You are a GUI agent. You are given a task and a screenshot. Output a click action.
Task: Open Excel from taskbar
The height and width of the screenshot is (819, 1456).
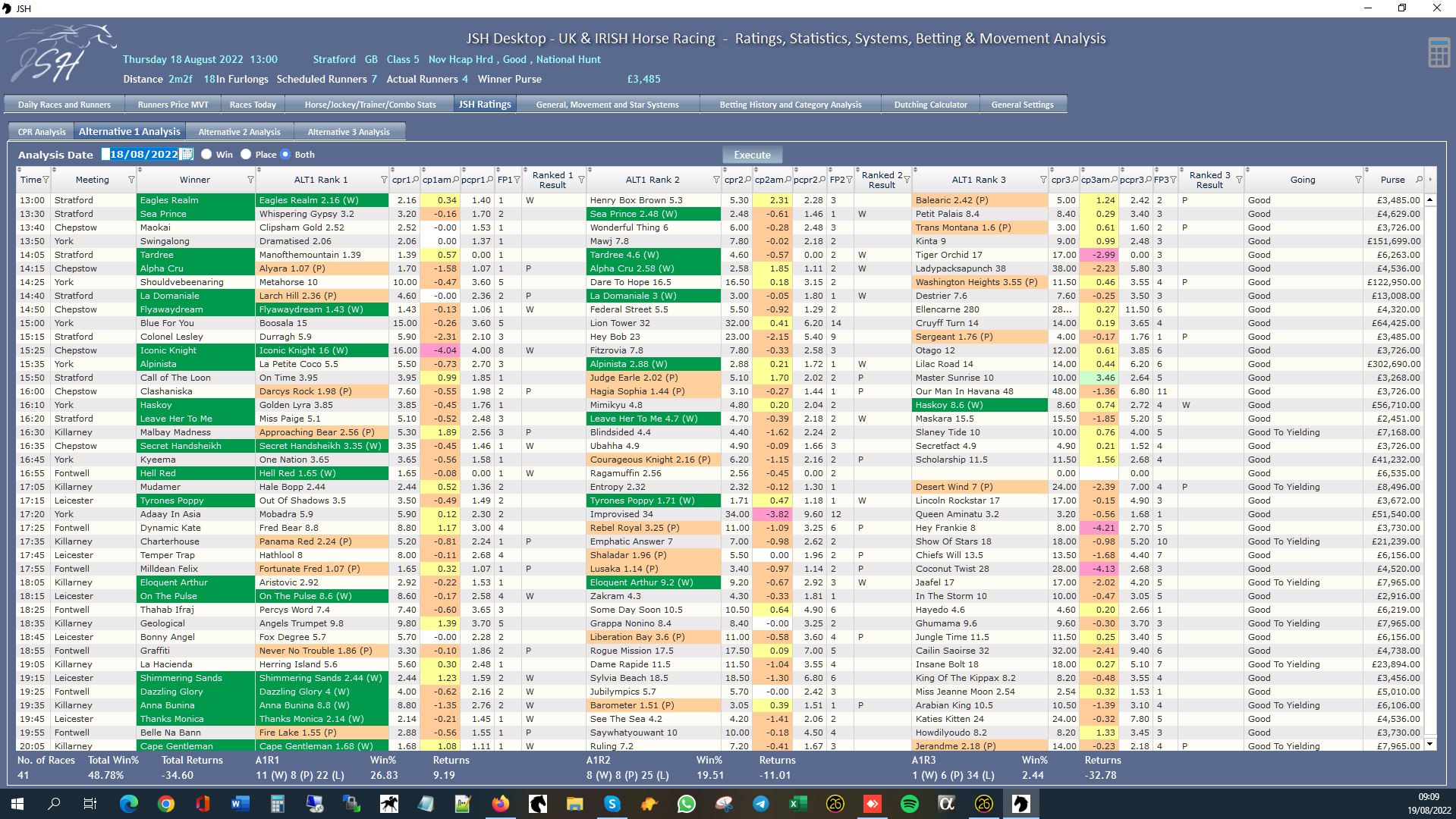pyautogui.click(x=797, y=804)
